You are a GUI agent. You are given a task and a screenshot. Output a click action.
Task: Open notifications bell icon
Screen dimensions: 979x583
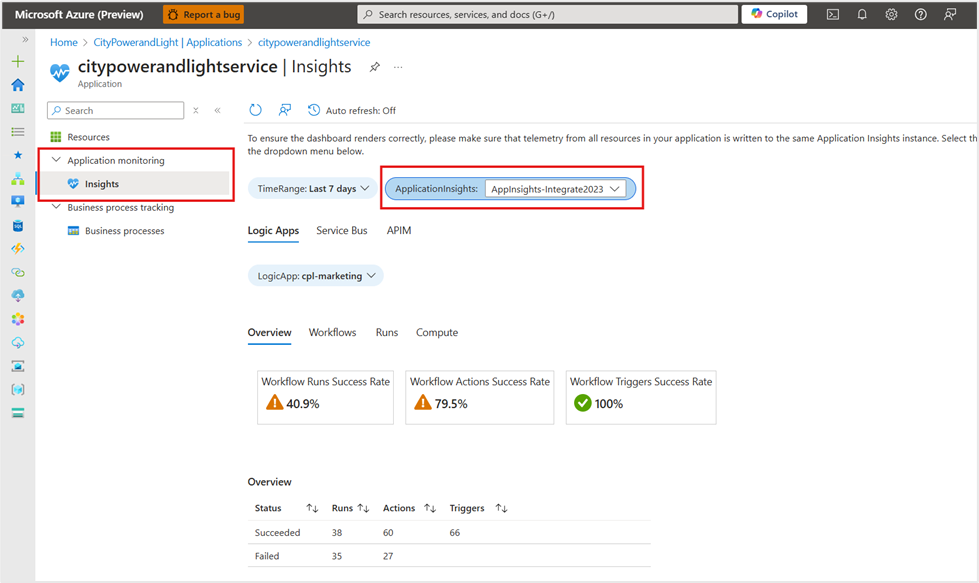[x=862, y=14]
